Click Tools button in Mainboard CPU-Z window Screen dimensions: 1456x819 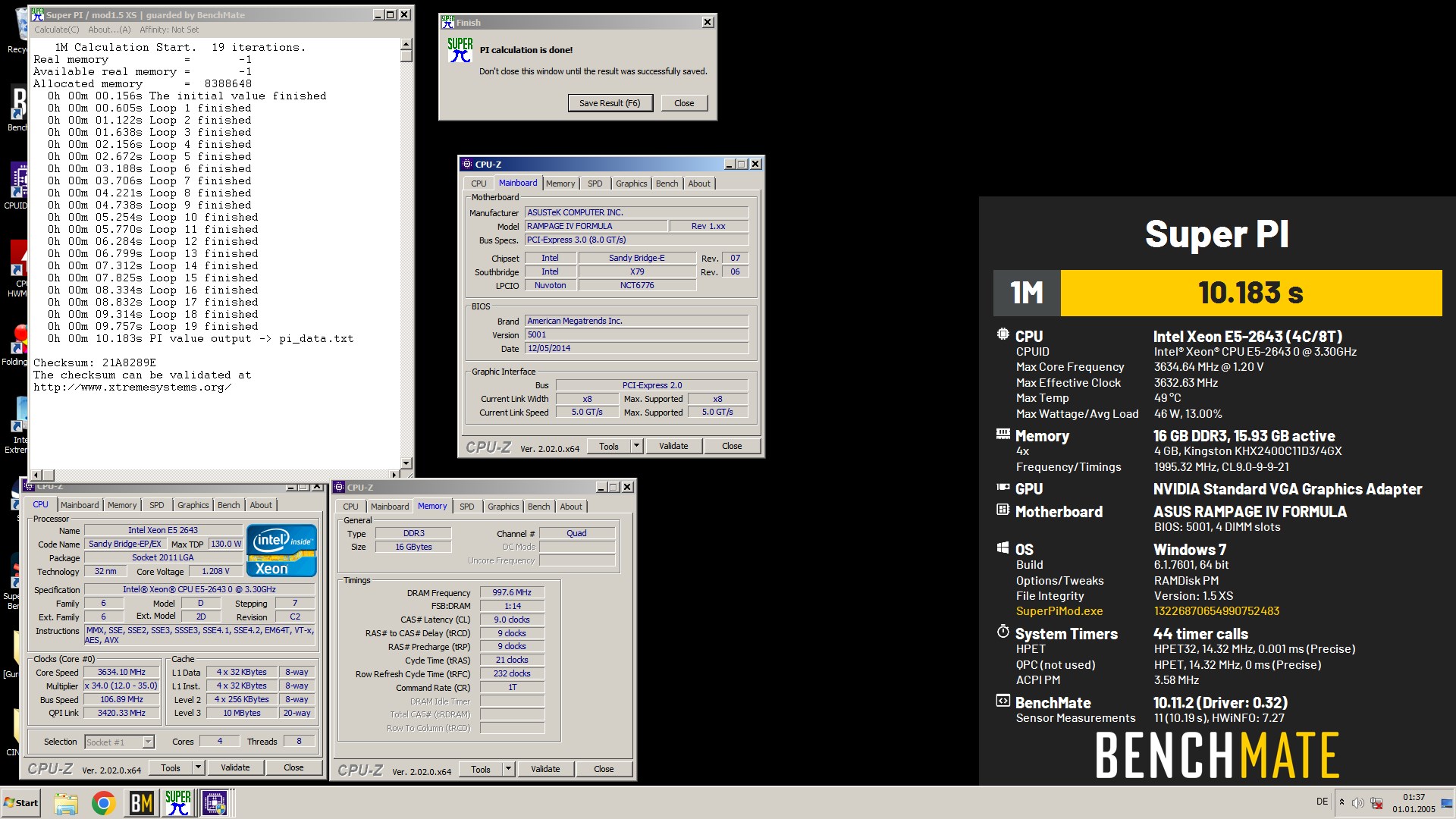(609, 446)
